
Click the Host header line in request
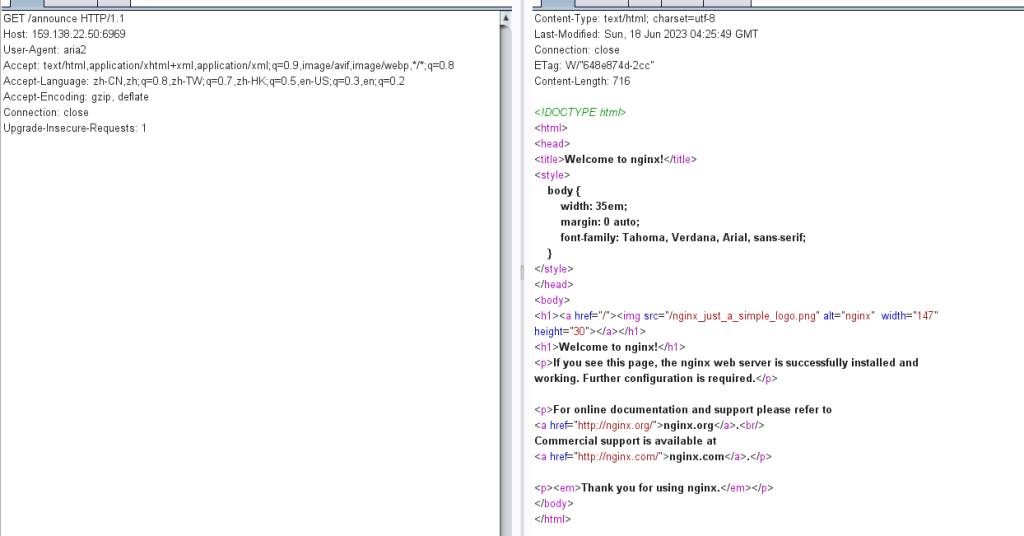pyautogui.click(x=64, y=34)
